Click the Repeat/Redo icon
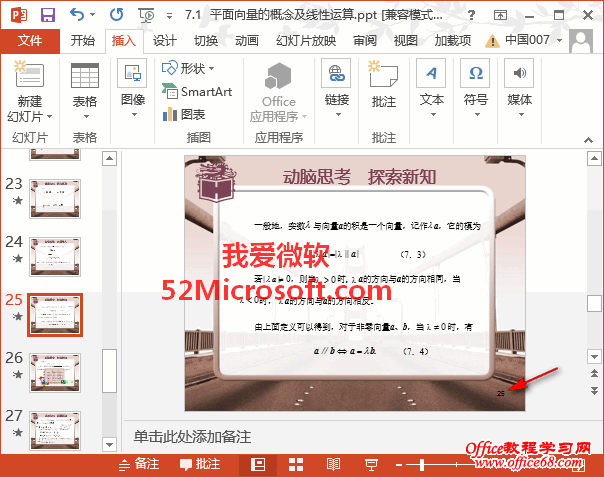The width and height of the screenshot is (604, 477). pyautogui.click(x=116, y=15)
